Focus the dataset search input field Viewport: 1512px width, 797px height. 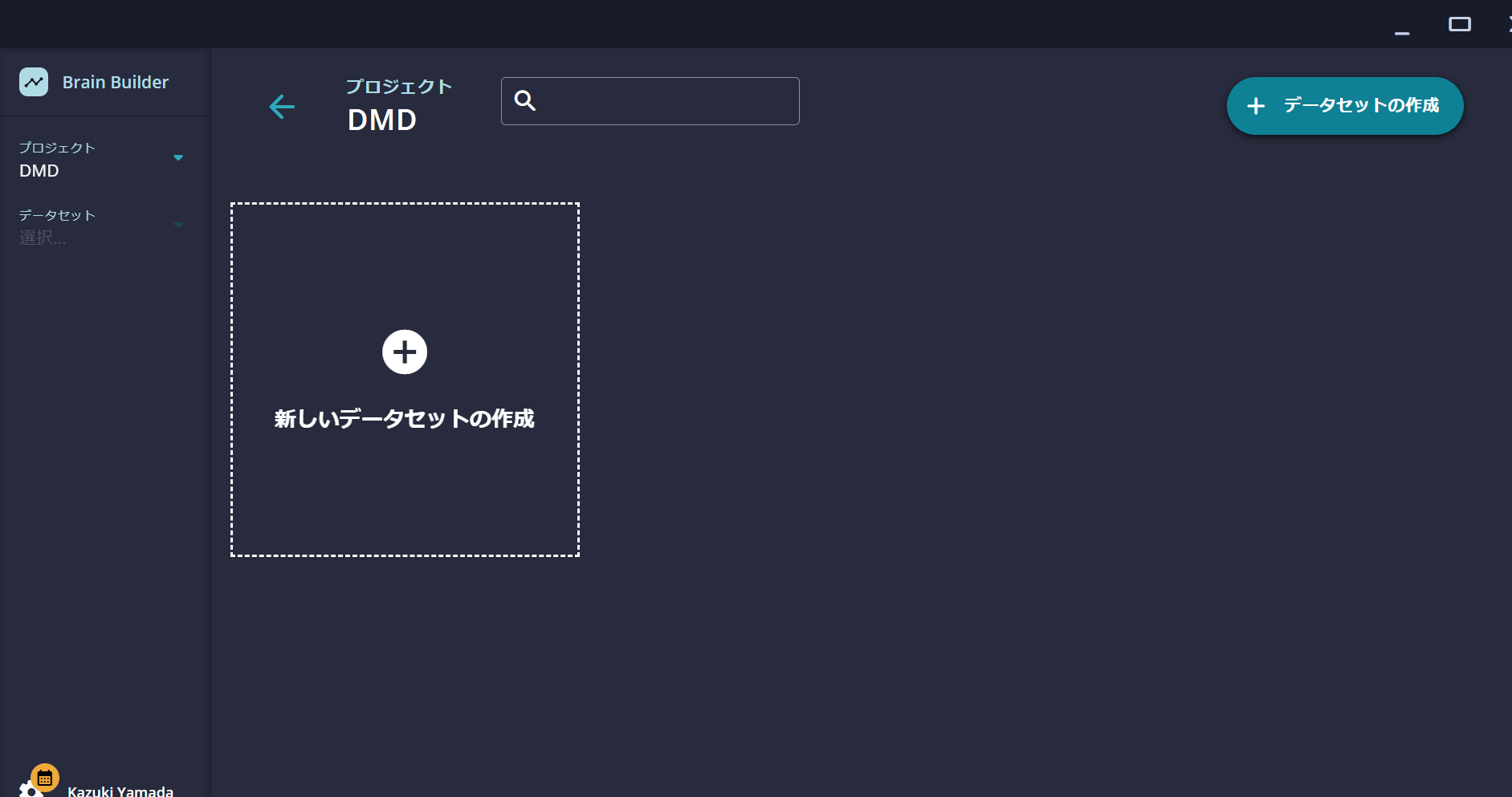(650, 101)
